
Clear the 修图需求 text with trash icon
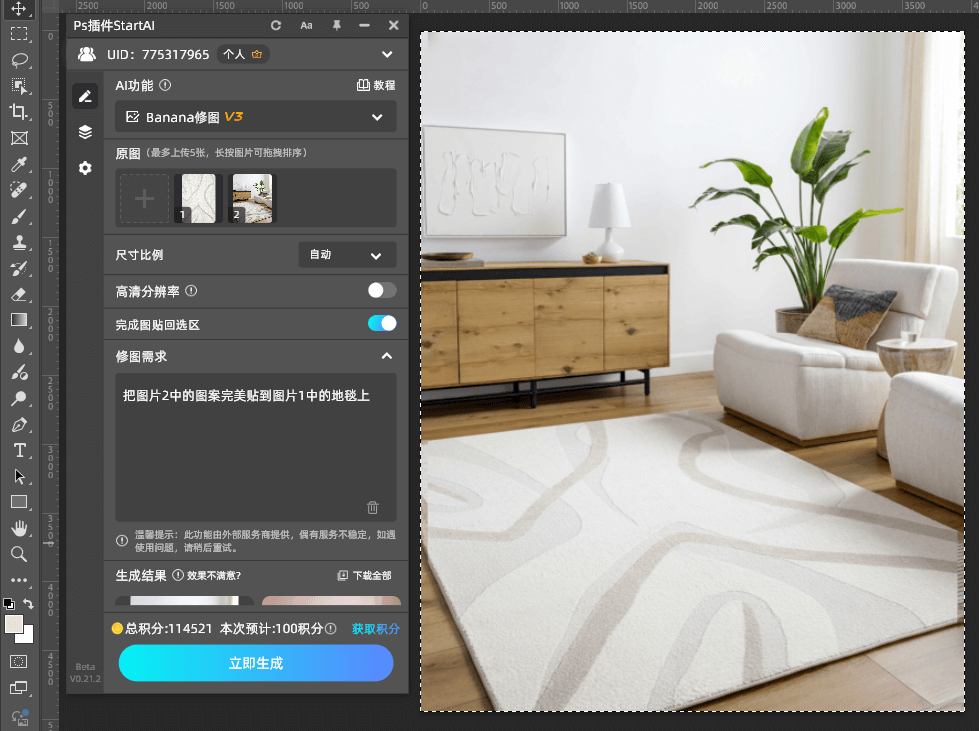(373, 507)
